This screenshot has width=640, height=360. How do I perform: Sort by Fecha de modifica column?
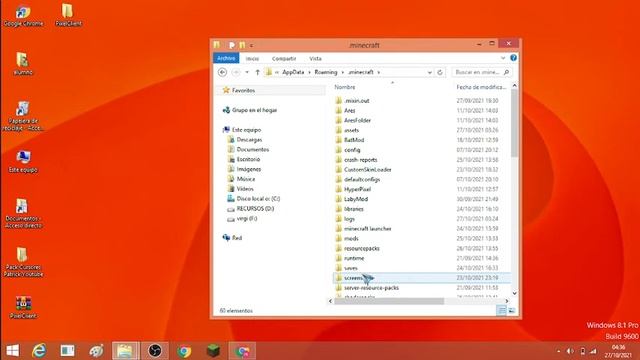point(481,87)
